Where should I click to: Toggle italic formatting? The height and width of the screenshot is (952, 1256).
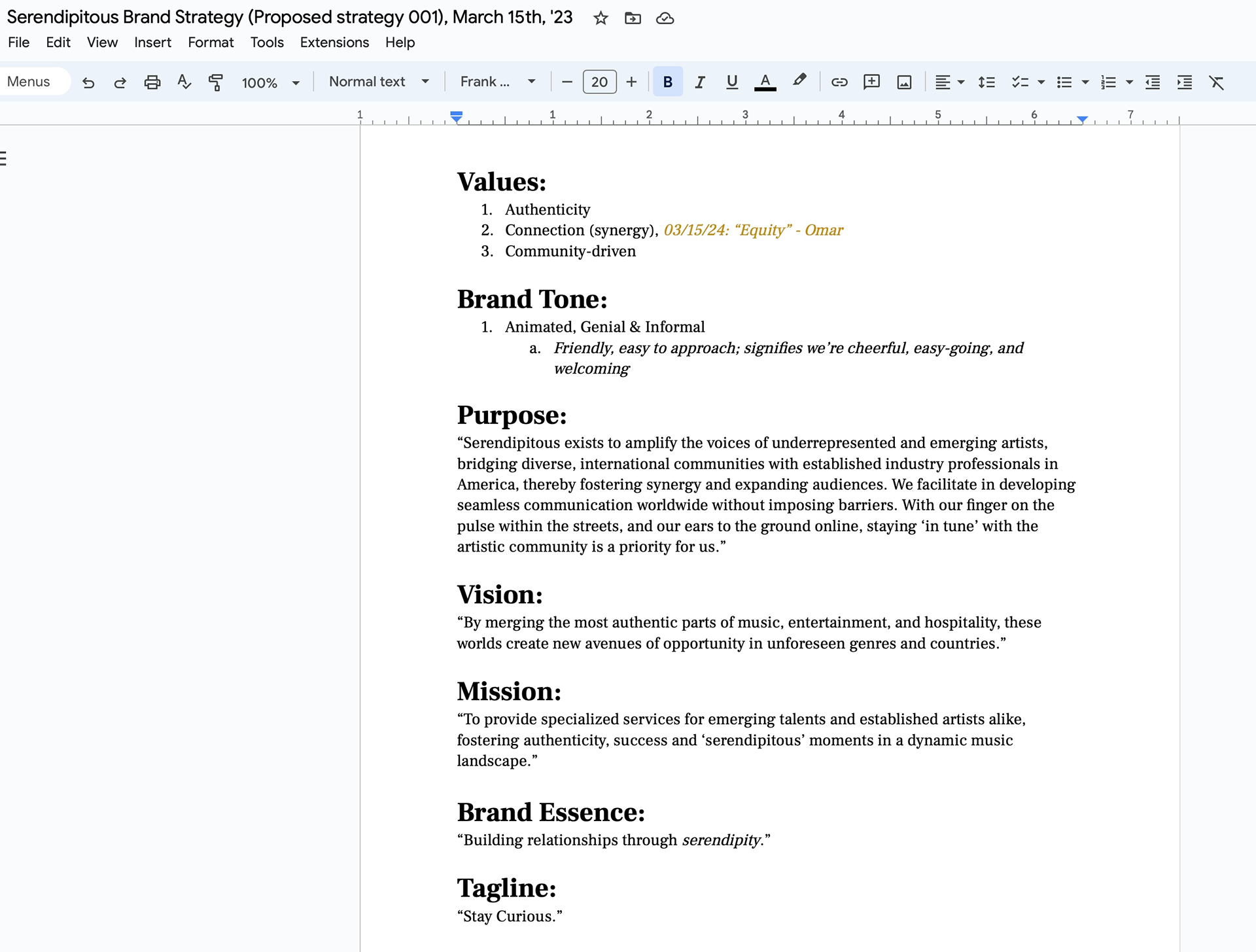(700, 82)
